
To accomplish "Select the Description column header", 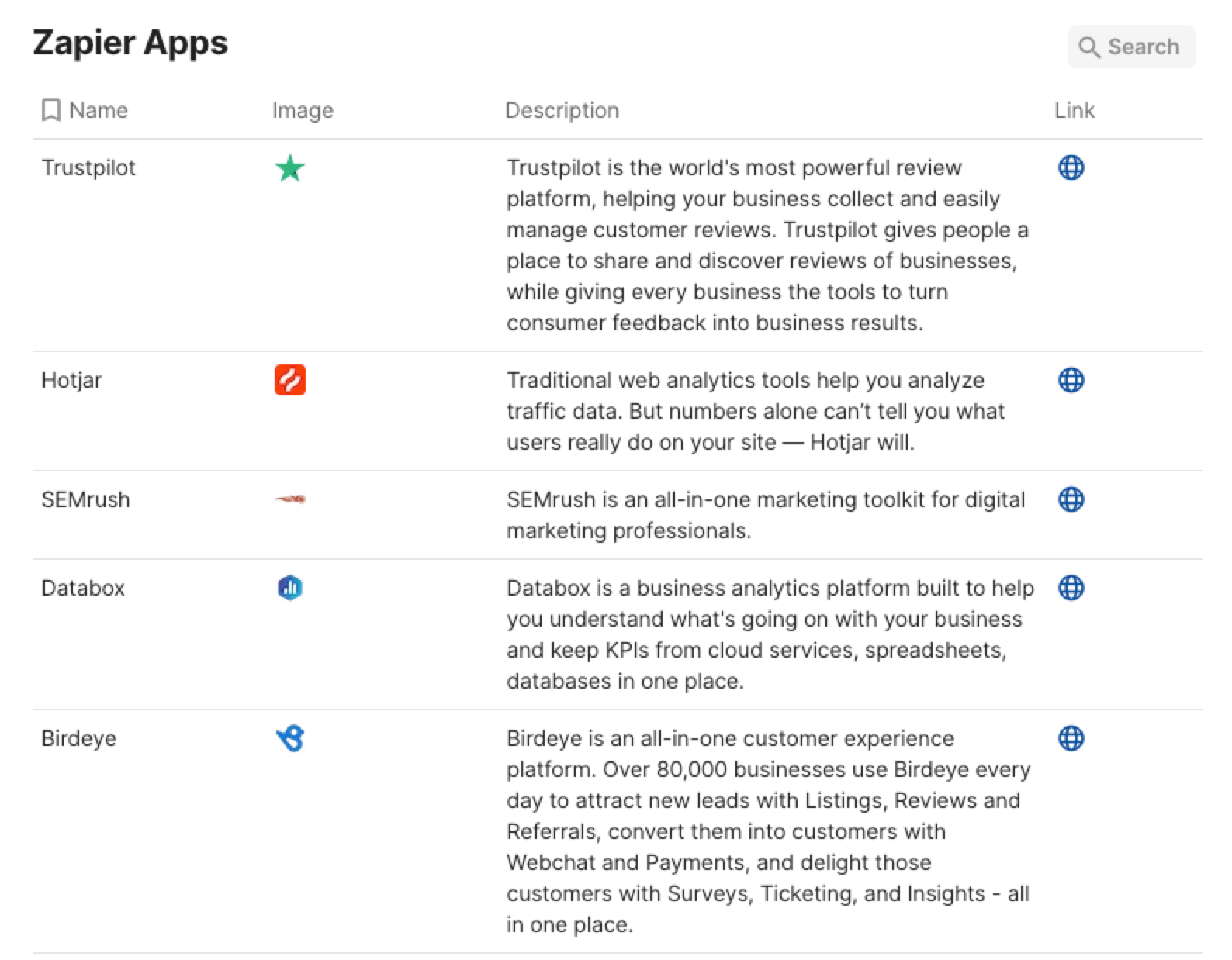I will 562,110.
